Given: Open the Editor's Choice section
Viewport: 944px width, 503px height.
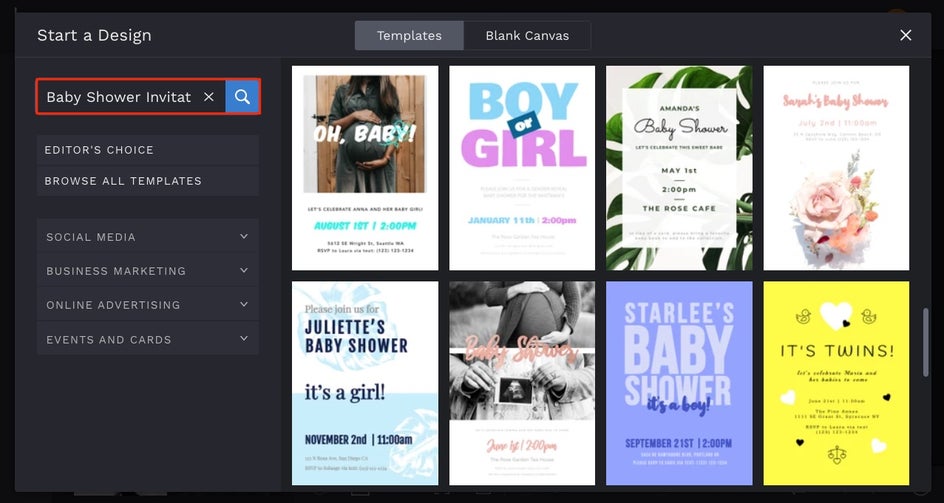Looking at the screenshot, I should 148,150.
